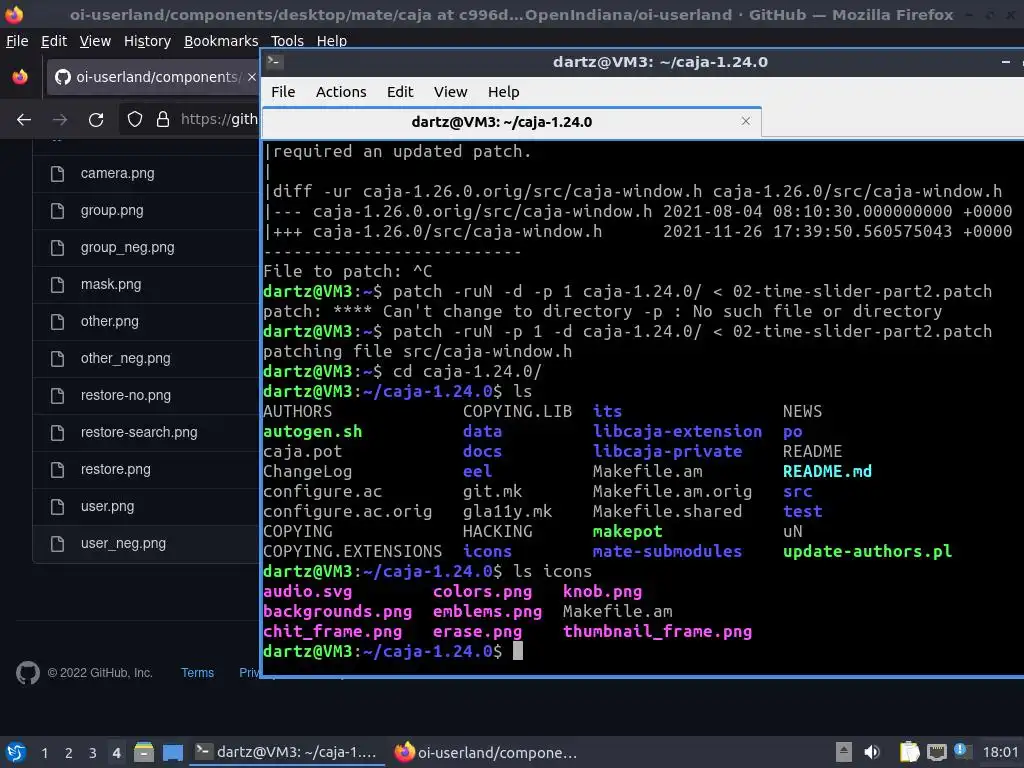Image resolution: width=1024 pixels, height=768 pixels.
Task: Open the terminal Actions menu
Action: point(341,92)
